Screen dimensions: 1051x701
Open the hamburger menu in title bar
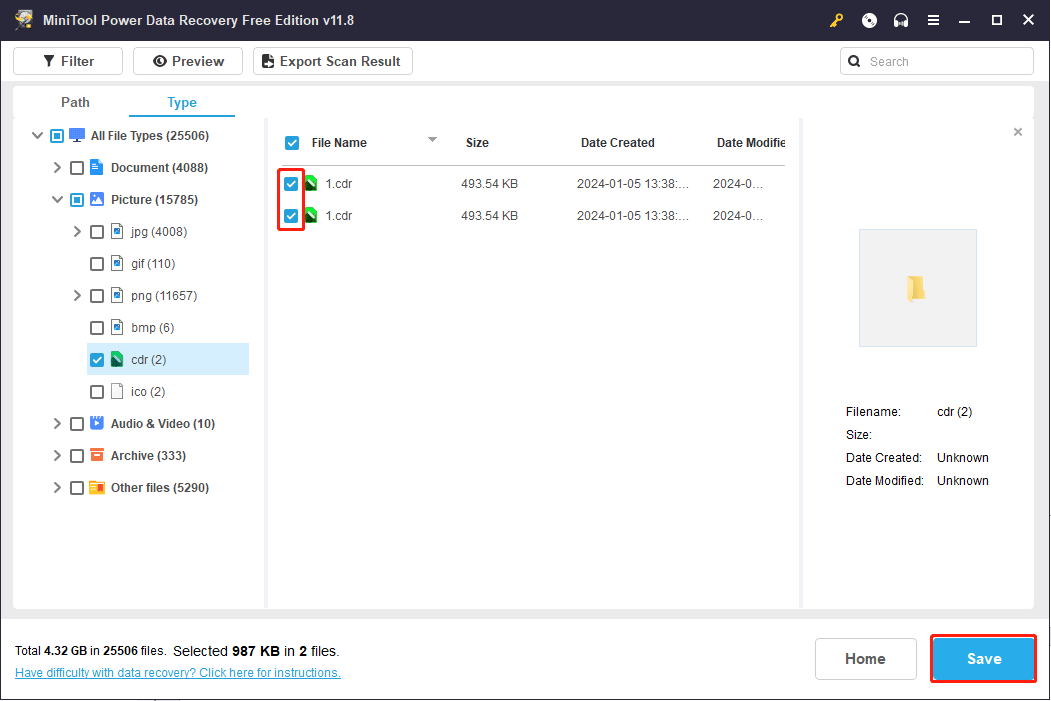click(x=933, y=20)
